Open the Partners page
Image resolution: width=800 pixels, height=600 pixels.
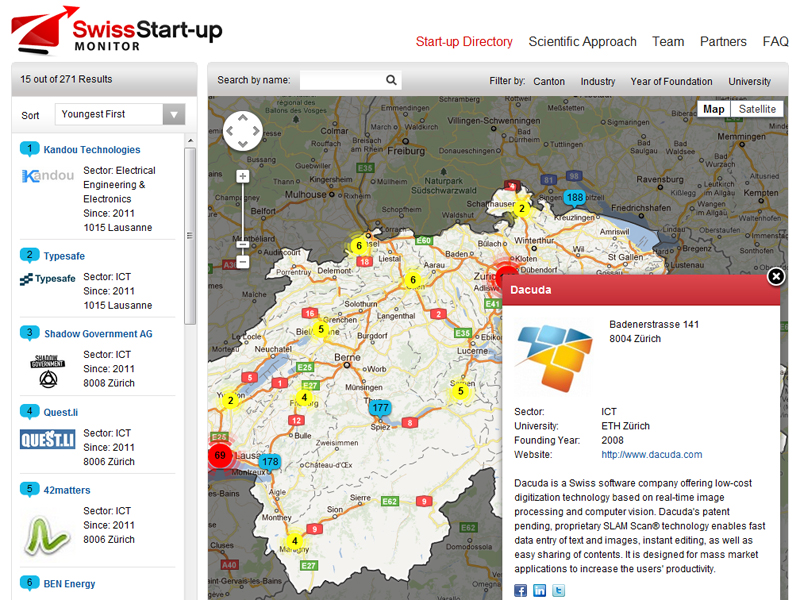723,41
